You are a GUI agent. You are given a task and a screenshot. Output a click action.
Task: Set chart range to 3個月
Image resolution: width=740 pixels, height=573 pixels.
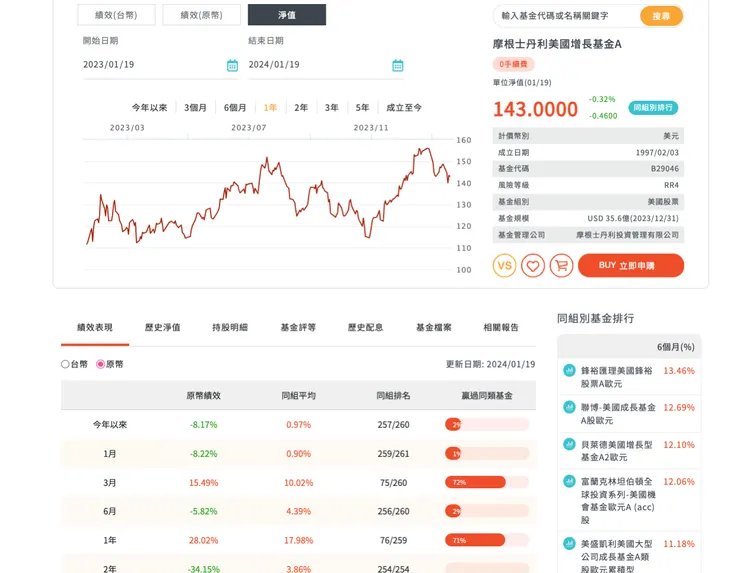pyautogui.click(x=195, y=108)
